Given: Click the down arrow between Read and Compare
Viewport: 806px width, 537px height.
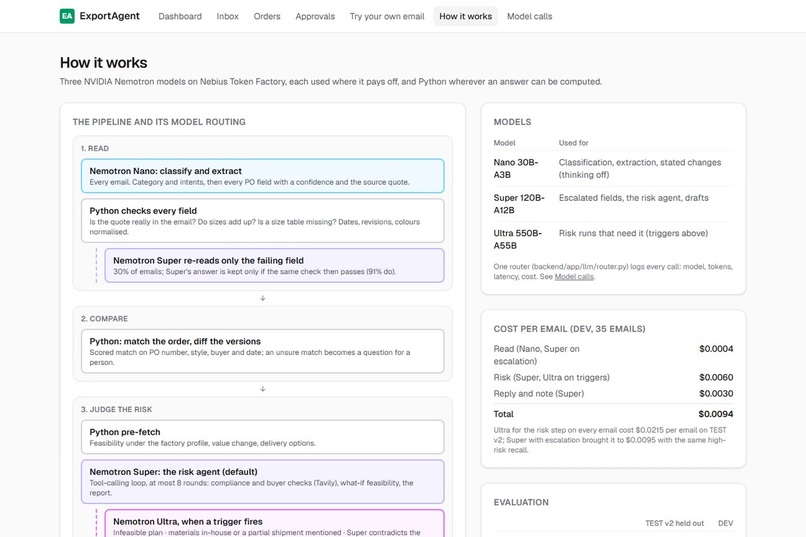Looking at the screenshot, I should click(x=263, y=298).
